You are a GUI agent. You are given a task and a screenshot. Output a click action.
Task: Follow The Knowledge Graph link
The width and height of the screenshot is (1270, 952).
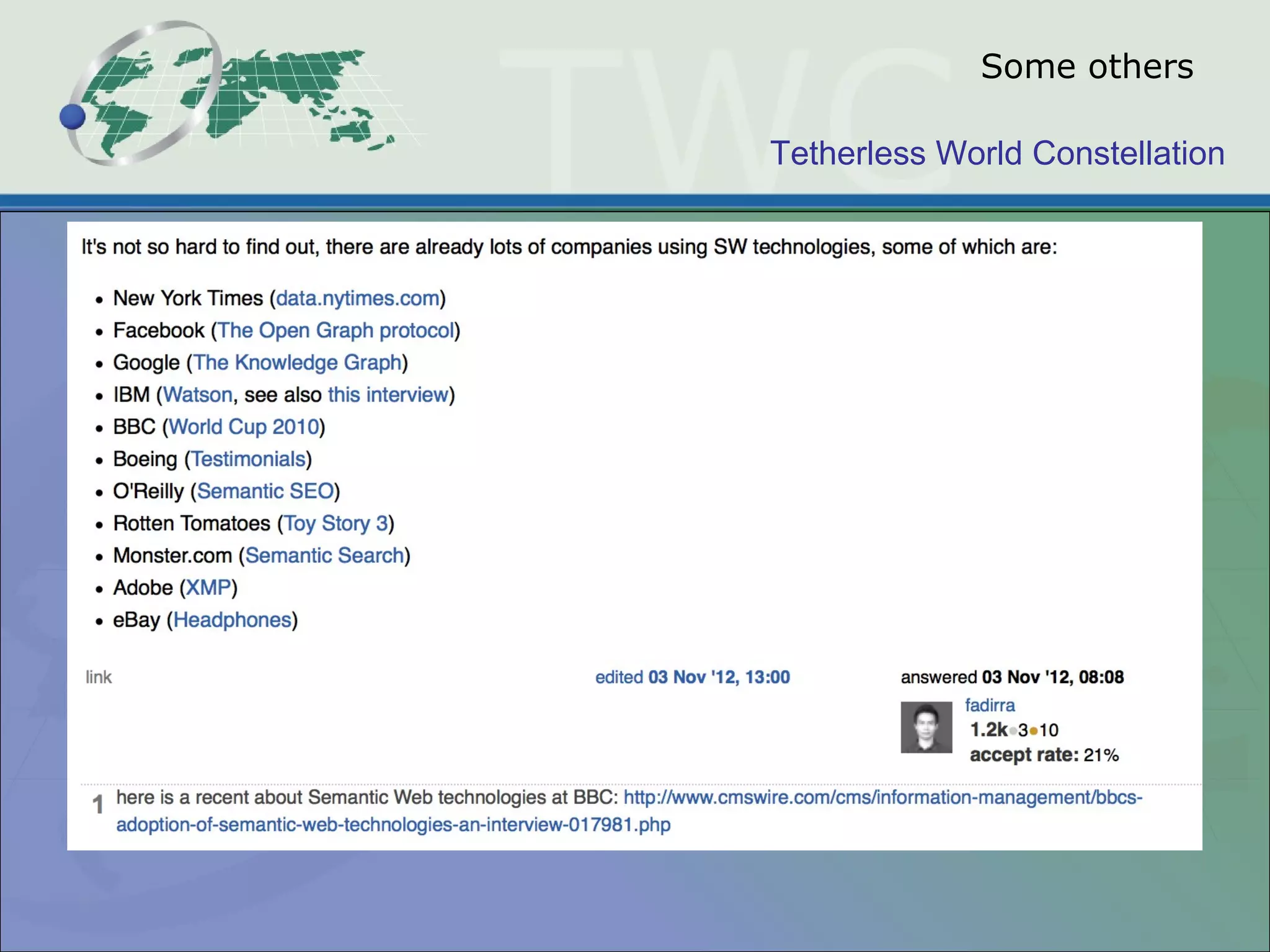(x=298, y=363)
